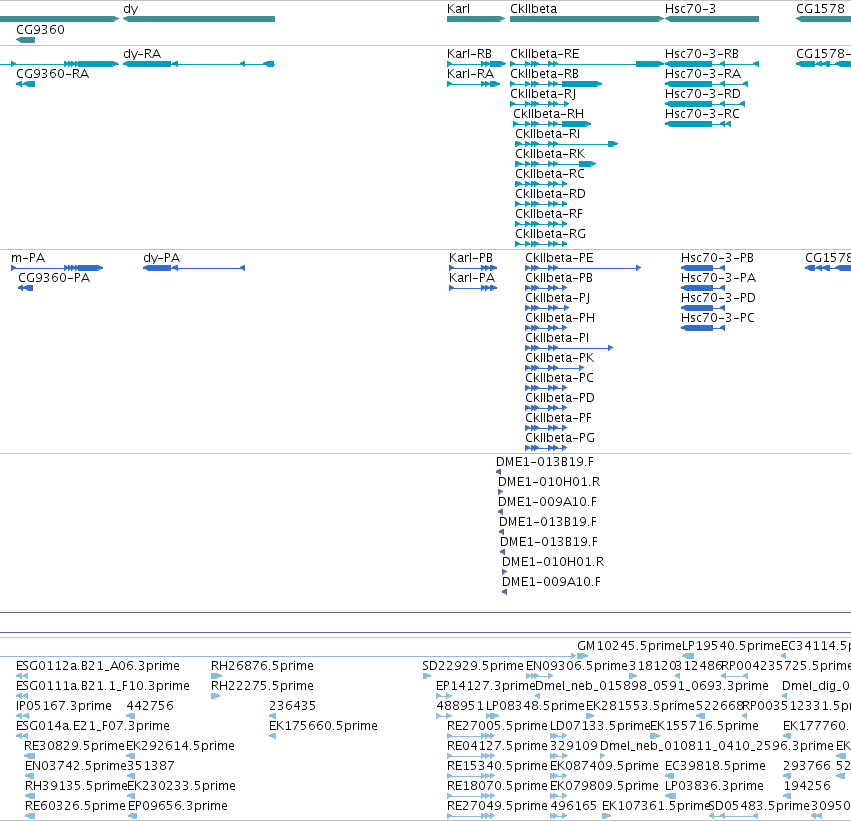This screenshot has width=851, height=821.
Task: Select the Karl-RA transcript
Action: (x=473, y=84)
